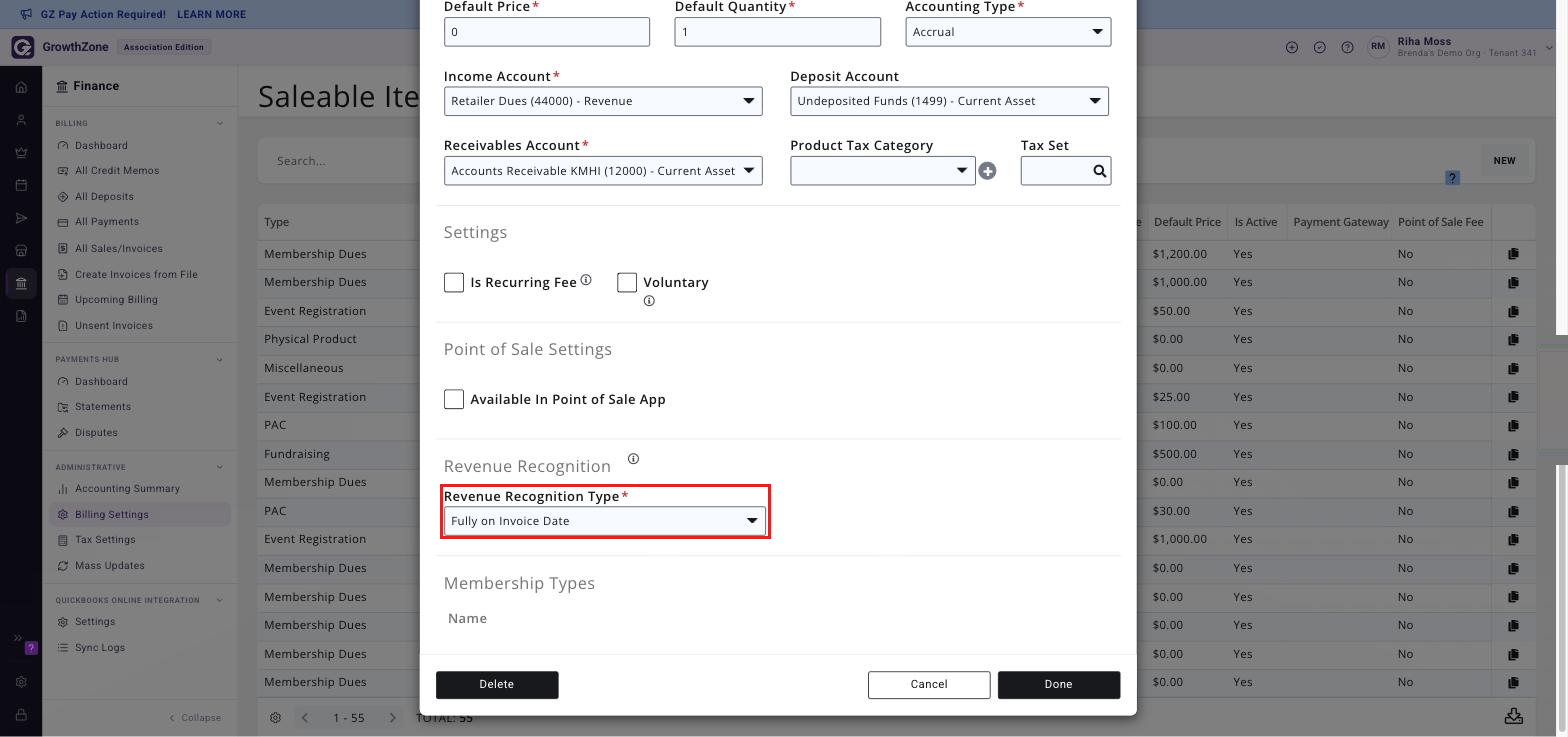Click the Default Price input field
The image size is (1568, 737).
[x=547, y=32]
